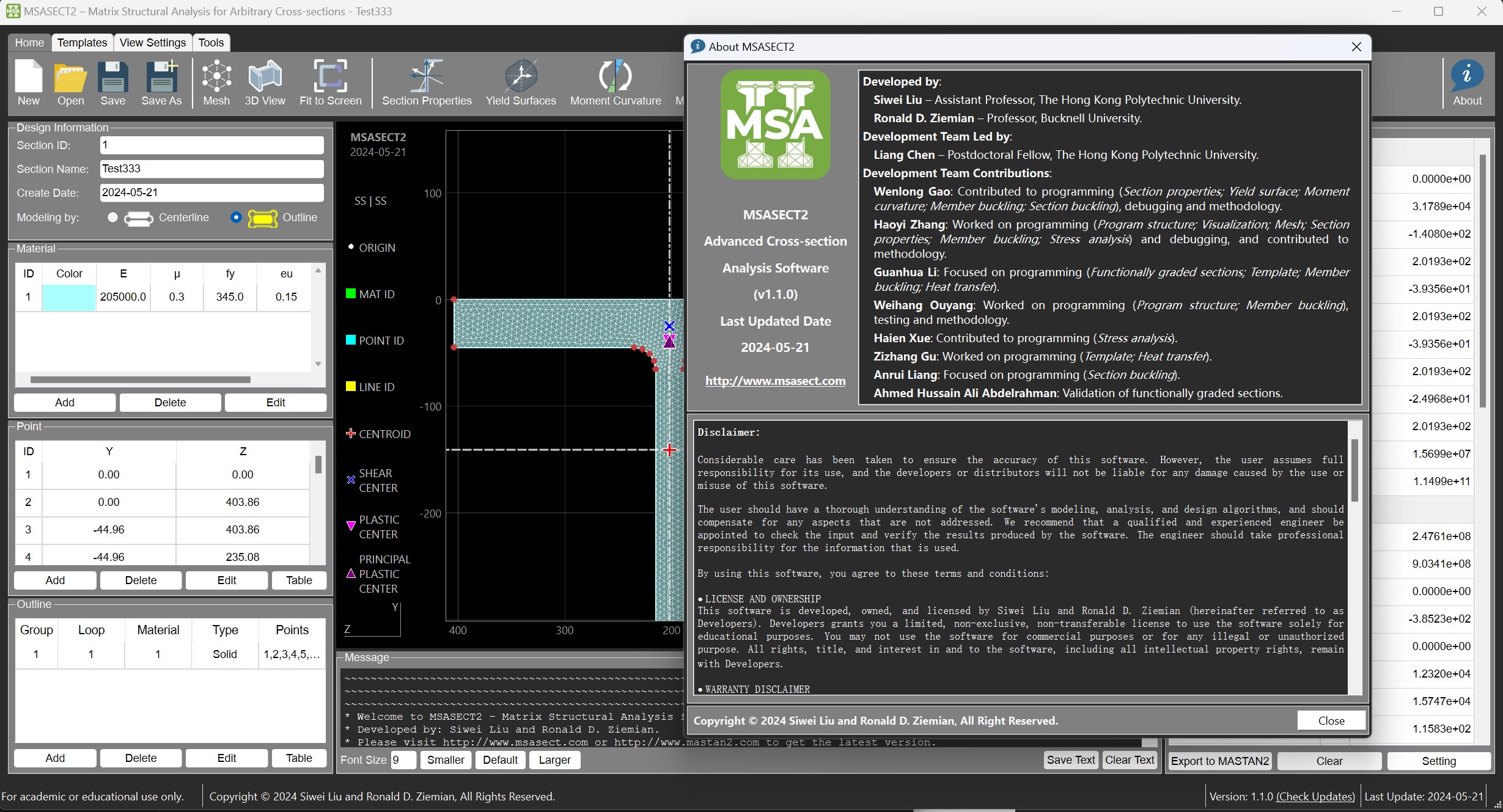This screenshot has width=1503, height=812.
Task: Click Edit button in Material panel
Action: (x=276, y=402)
